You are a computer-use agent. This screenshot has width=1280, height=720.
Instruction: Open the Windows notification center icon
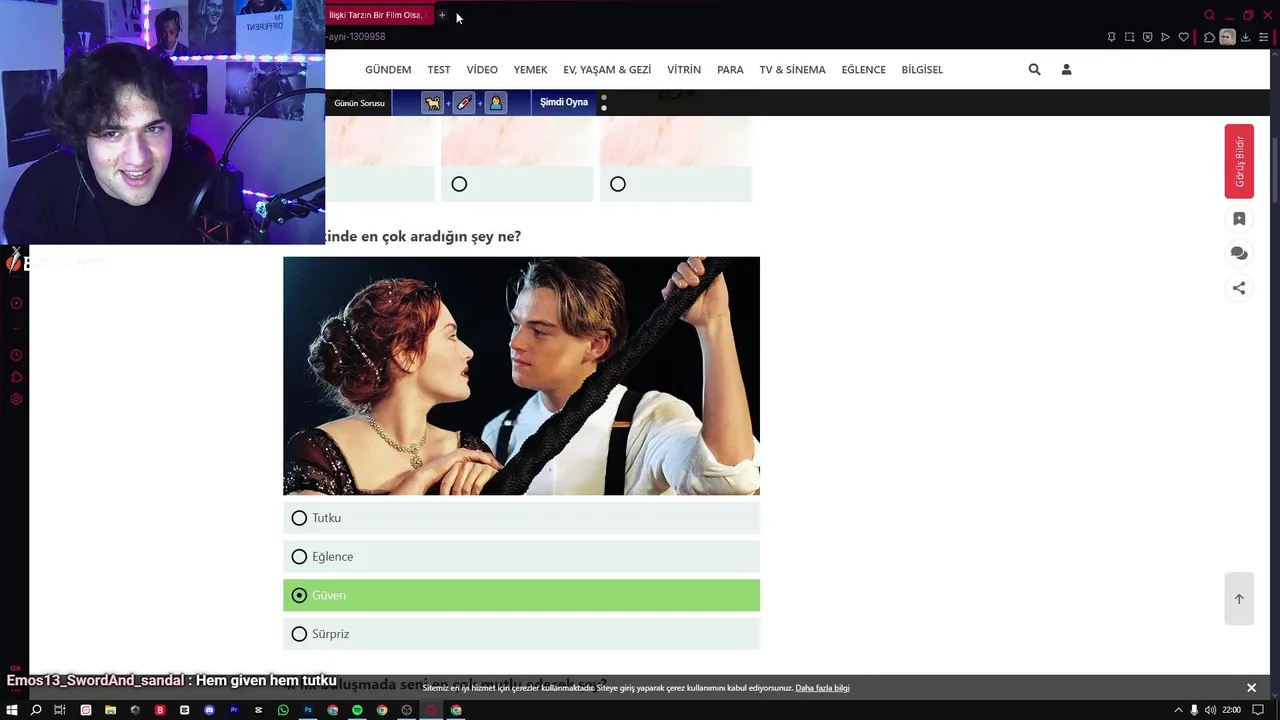(x=1259, y=710)
